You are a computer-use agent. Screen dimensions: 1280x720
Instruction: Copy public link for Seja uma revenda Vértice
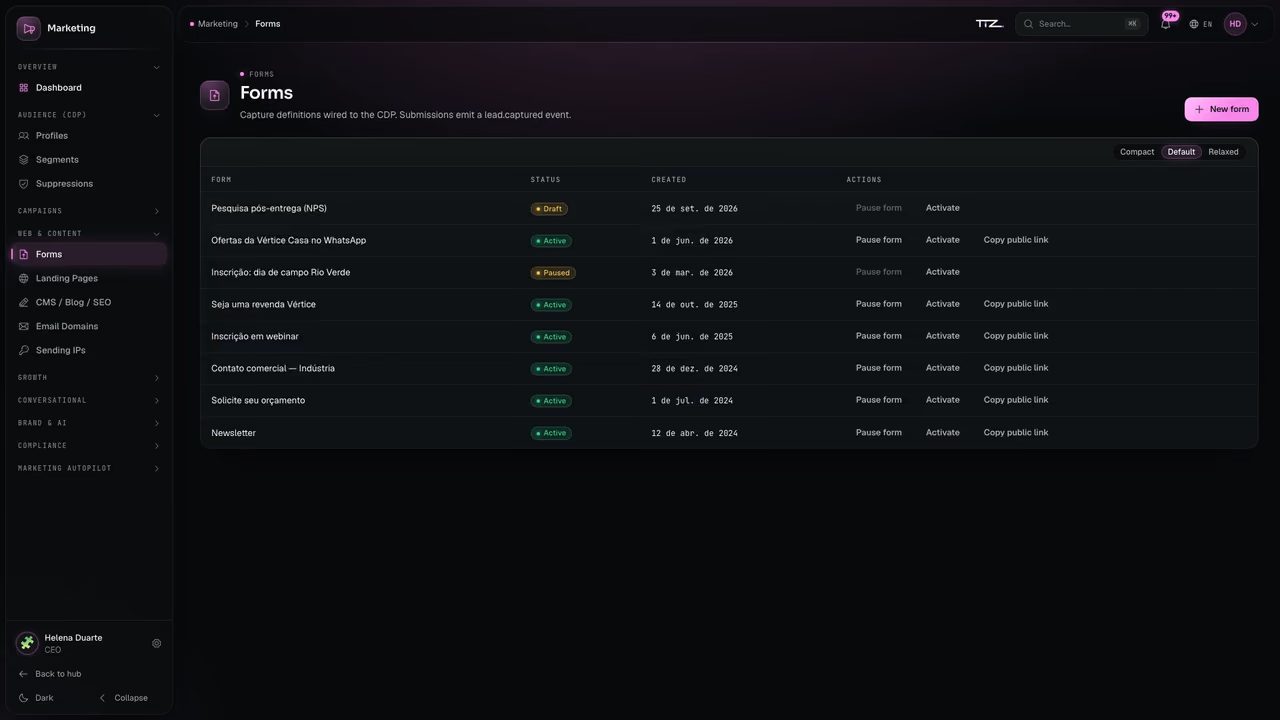(x=1016, y=304)
